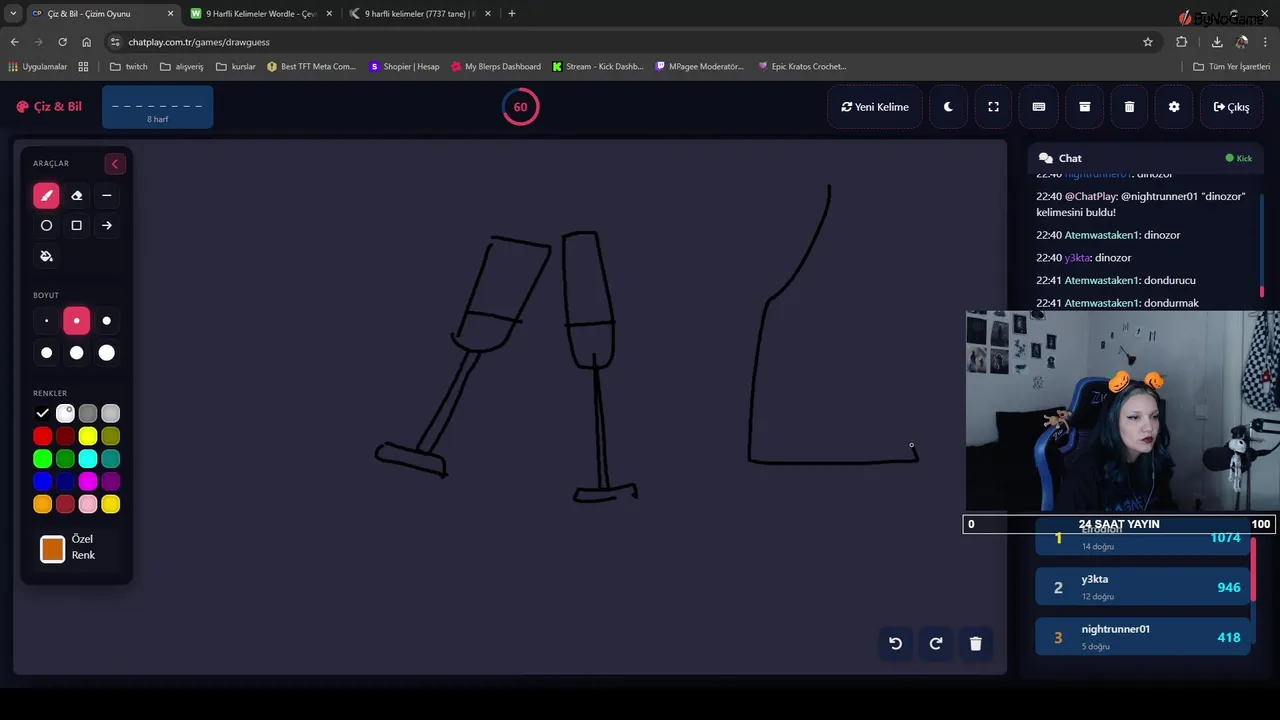Open the alışveriş bookmarks folder

[182, 67]
